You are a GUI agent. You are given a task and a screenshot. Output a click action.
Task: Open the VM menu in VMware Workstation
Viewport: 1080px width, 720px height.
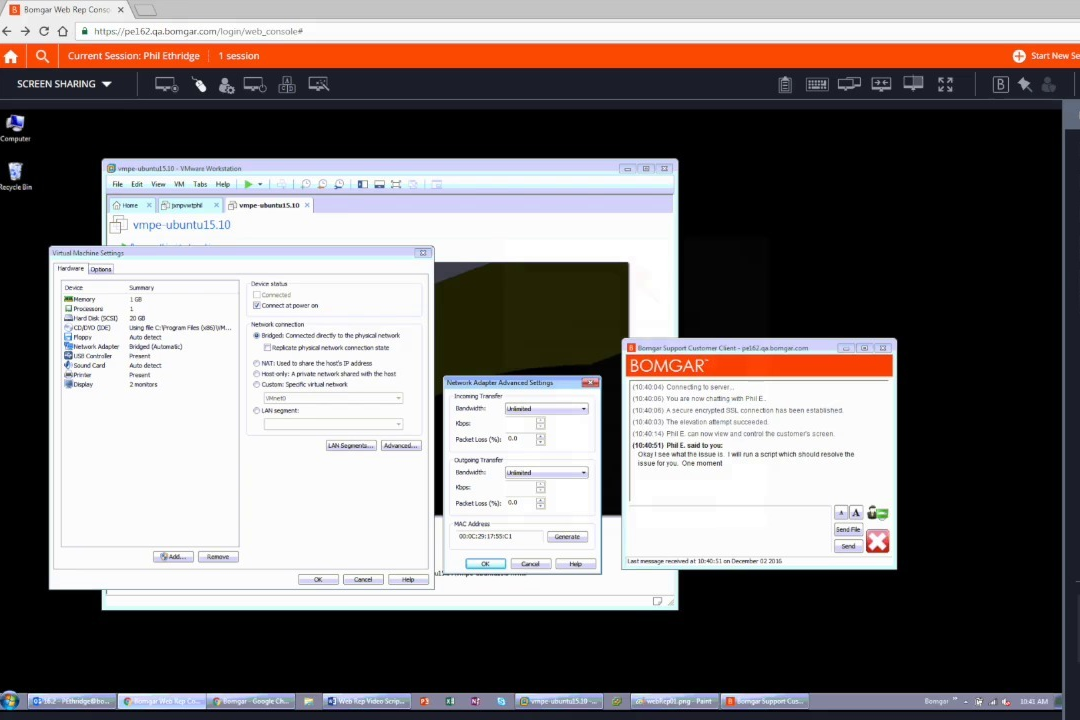179,184
